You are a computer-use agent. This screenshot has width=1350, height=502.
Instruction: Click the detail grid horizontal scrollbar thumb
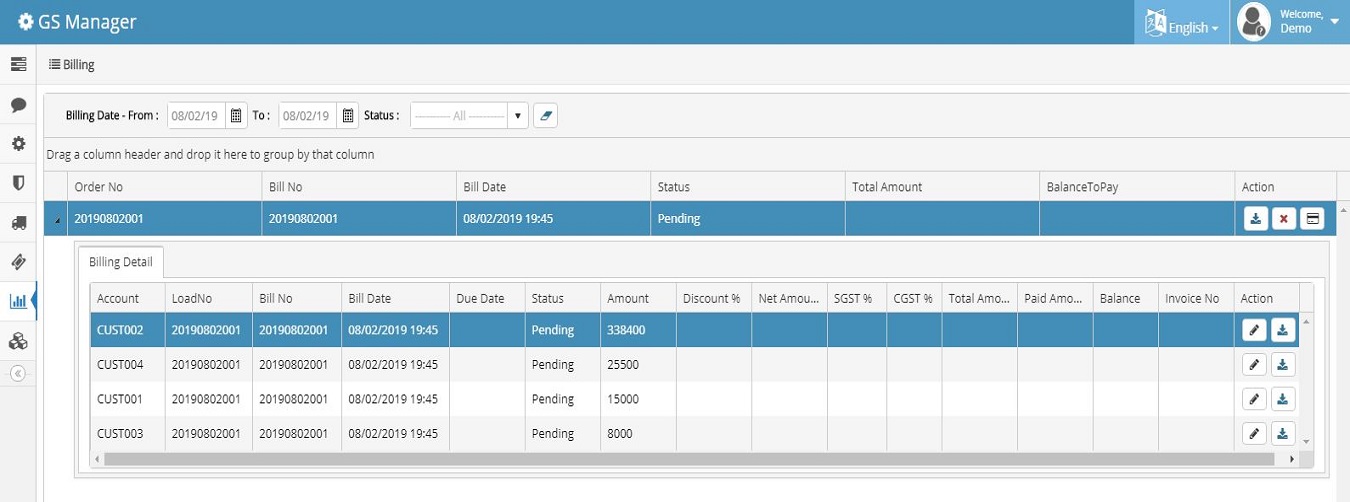click(687, 459)
